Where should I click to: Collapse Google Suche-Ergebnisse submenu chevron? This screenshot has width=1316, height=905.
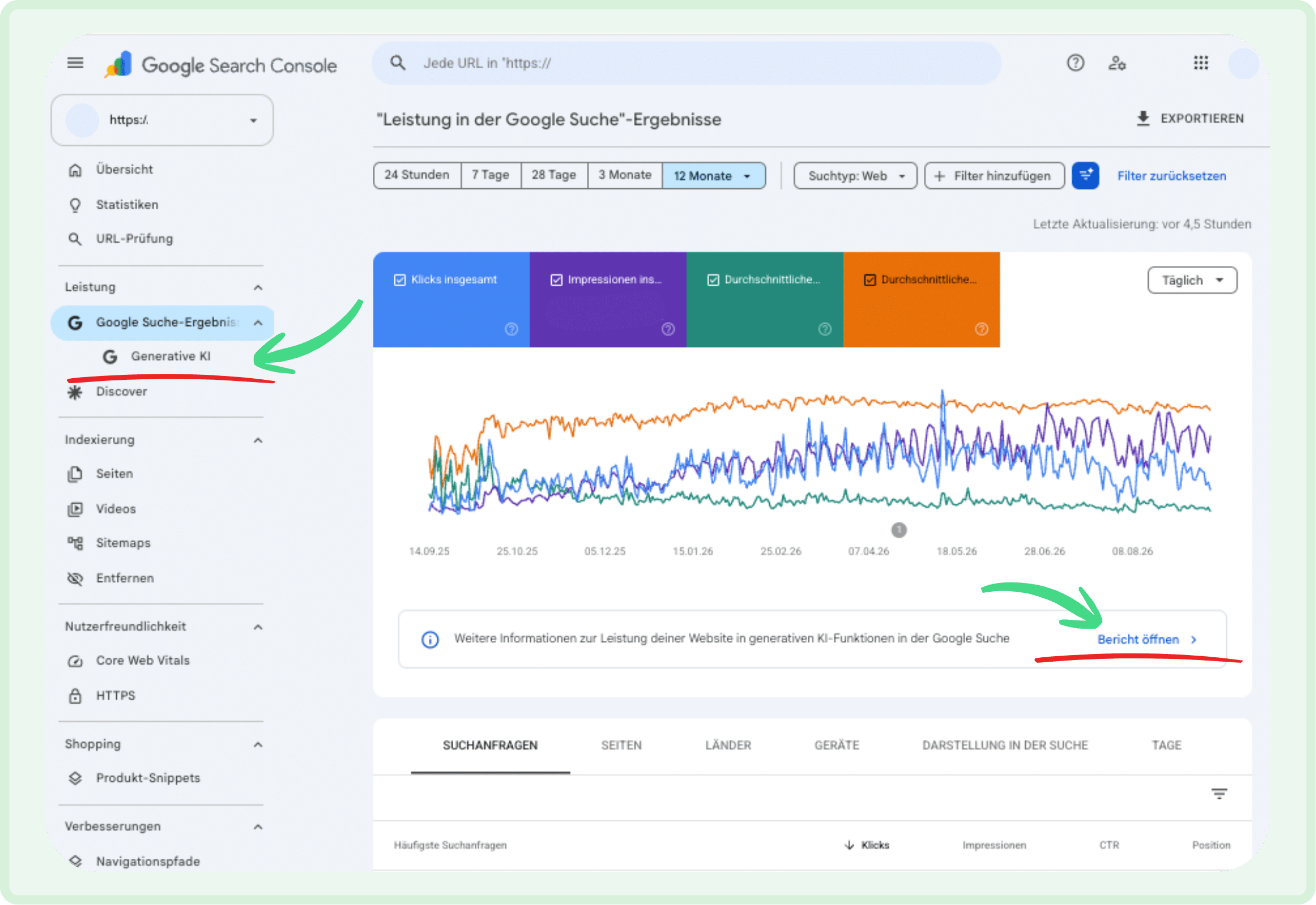click(258, 323)
